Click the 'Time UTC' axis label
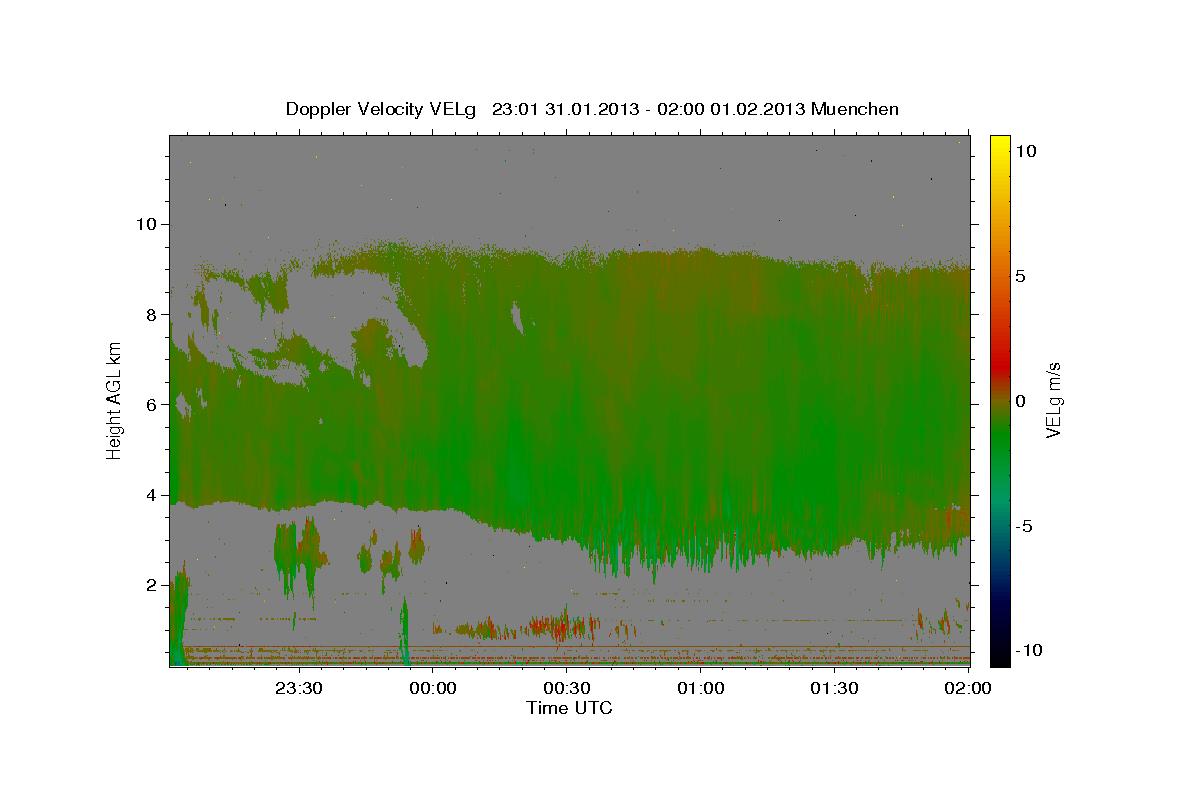1200x800 pixels. (x=569, y=708)
